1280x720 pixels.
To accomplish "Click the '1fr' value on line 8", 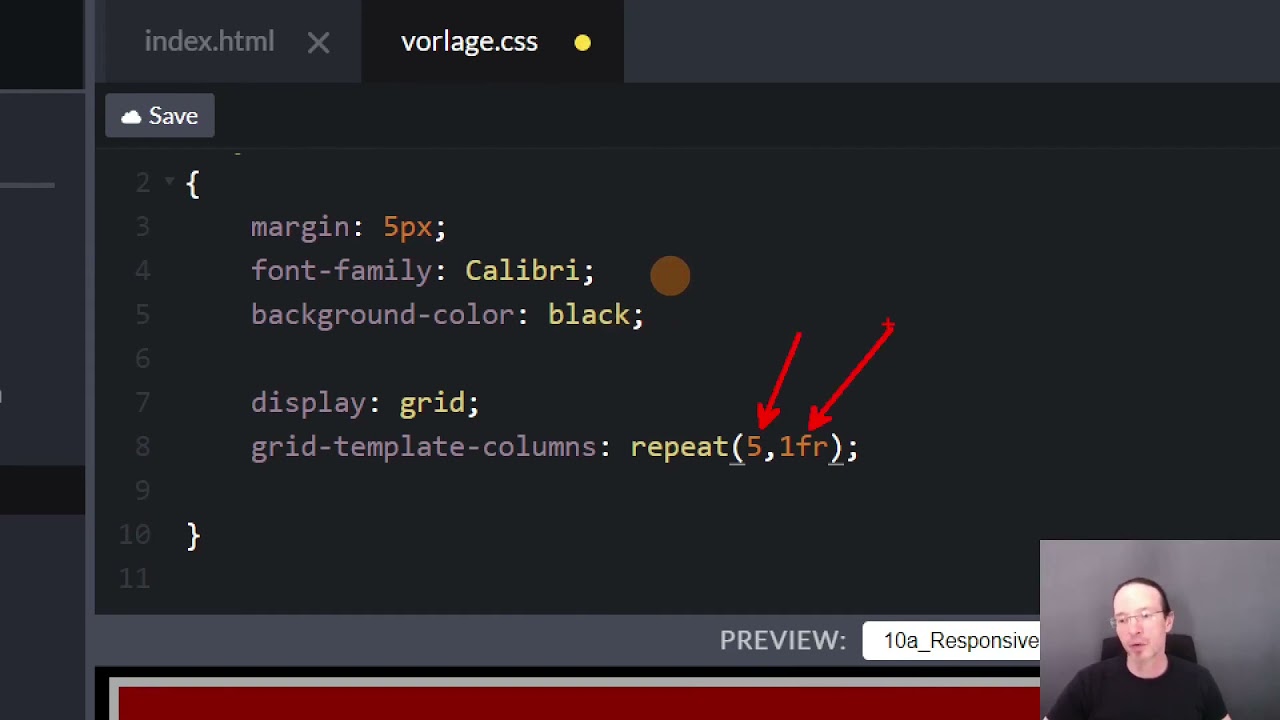I will [803, 447].
